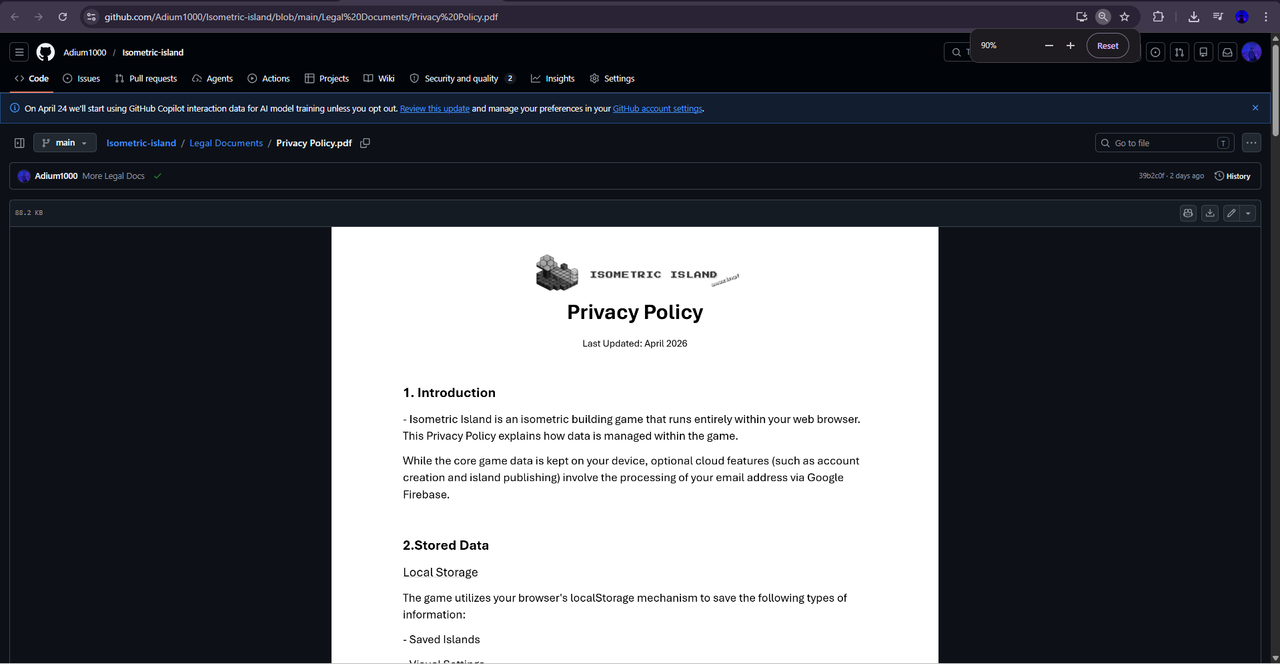Open the Actions tab
Screen dimensions: 1280x664
click(x=269, y=78)
